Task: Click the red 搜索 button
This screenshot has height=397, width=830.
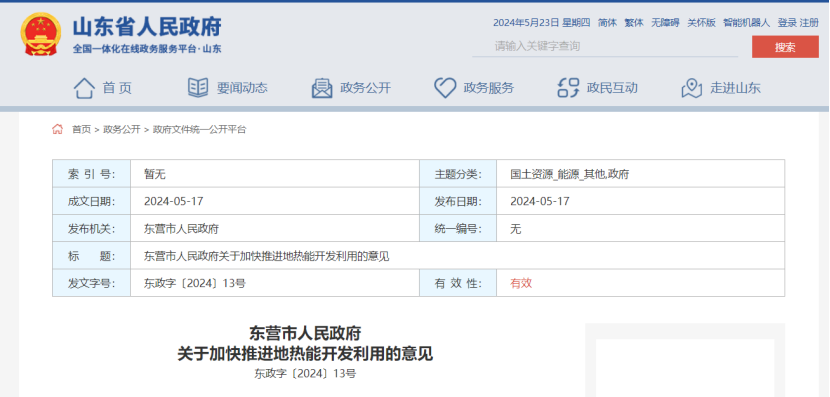Action: (785, 47)
